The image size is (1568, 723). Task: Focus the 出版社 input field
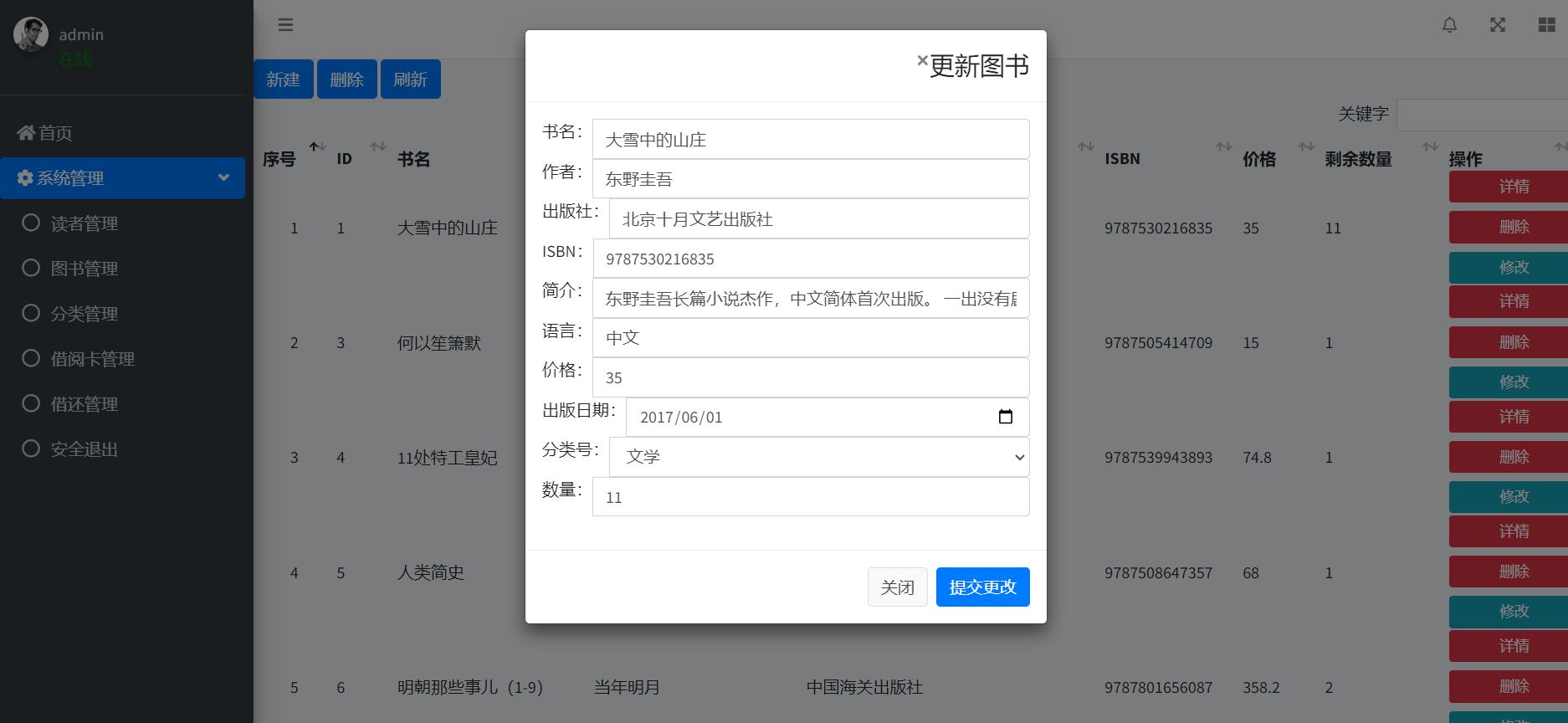(x=819, y=218)
